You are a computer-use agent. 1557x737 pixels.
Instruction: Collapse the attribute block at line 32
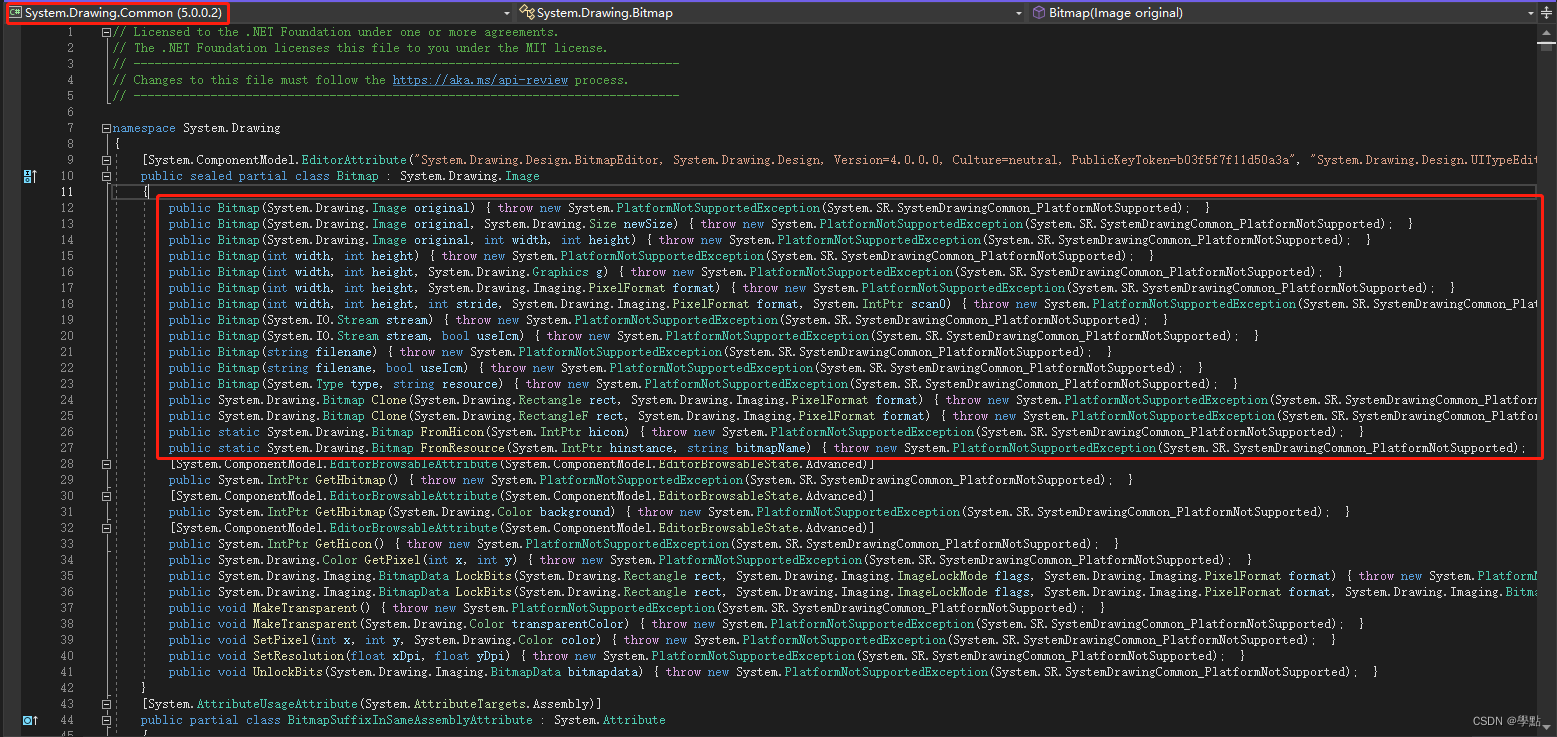coord(106,528)
